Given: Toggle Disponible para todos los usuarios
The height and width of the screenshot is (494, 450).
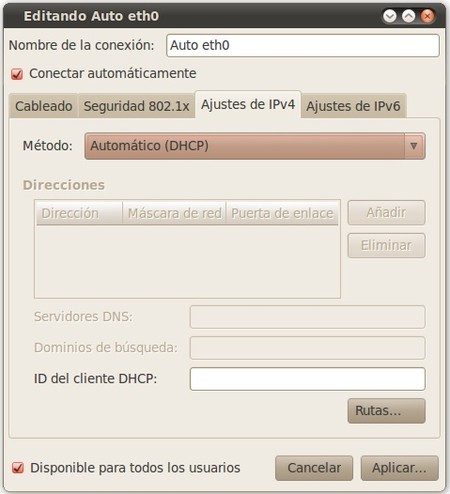Looking at the screenshot, I should [18, 468].
